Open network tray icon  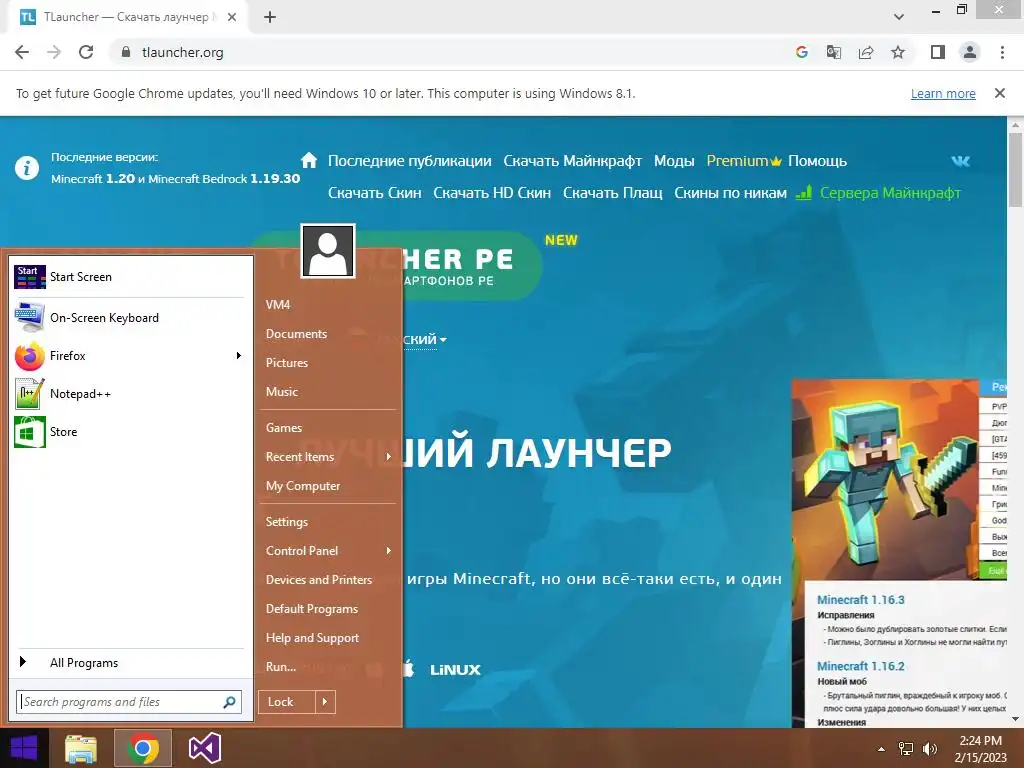tap(906, 749)
